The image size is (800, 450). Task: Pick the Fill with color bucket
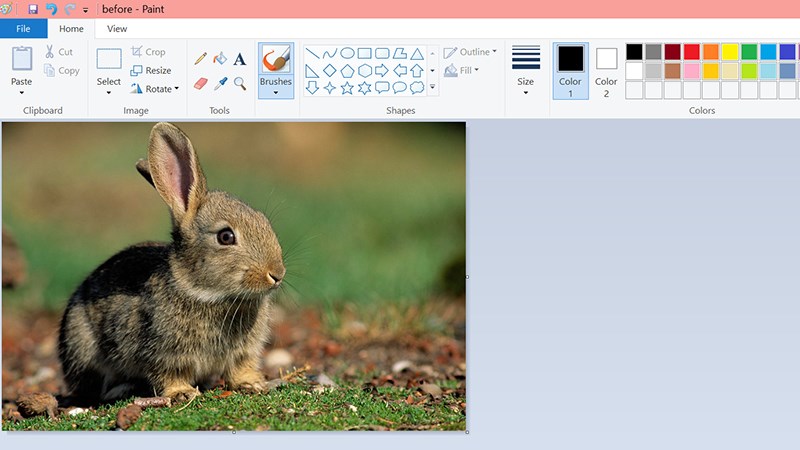click(x=220, y=59)
